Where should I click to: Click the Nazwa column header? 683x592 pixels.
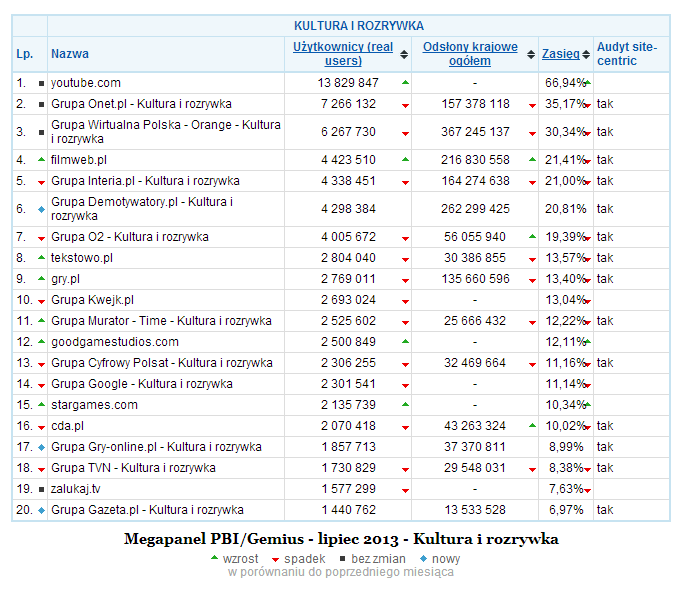click(x=70, y=54)
